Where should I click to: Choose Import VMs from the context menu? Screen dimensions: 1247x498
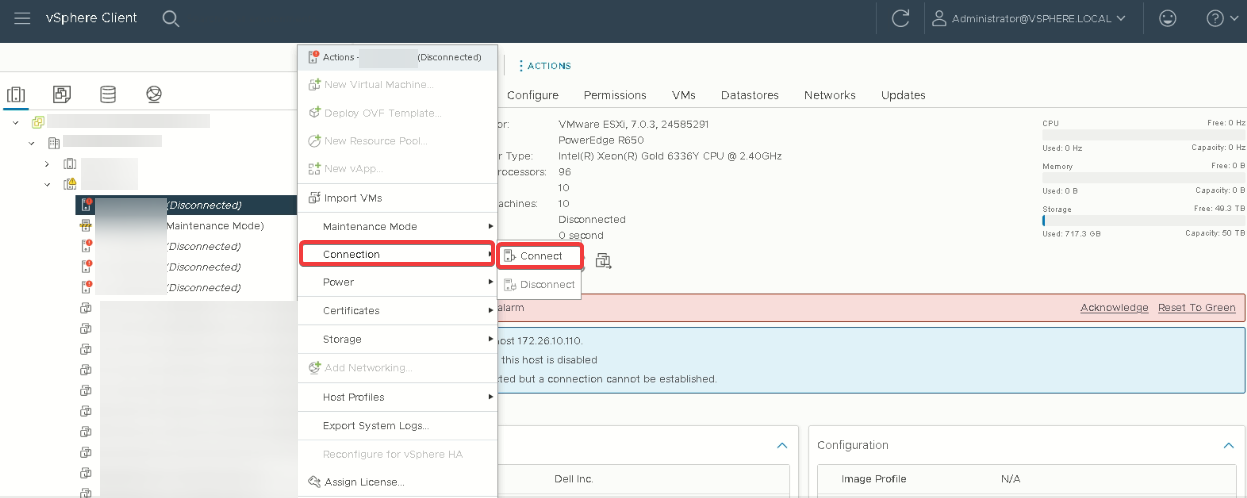pos(397,198)
